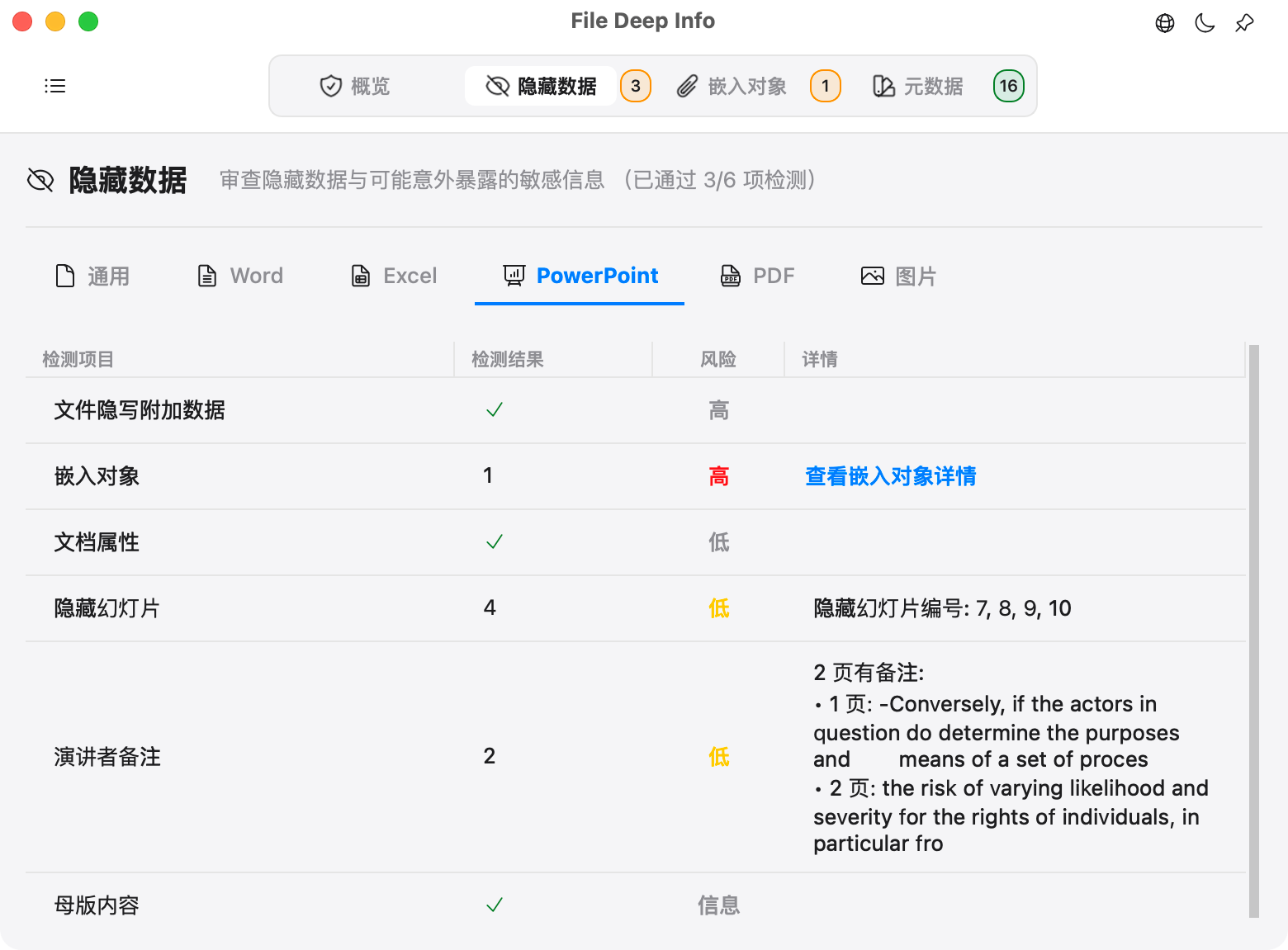Open the 查看嵌入对象详情 link
1288x950 pixels.
coord(891,476)
